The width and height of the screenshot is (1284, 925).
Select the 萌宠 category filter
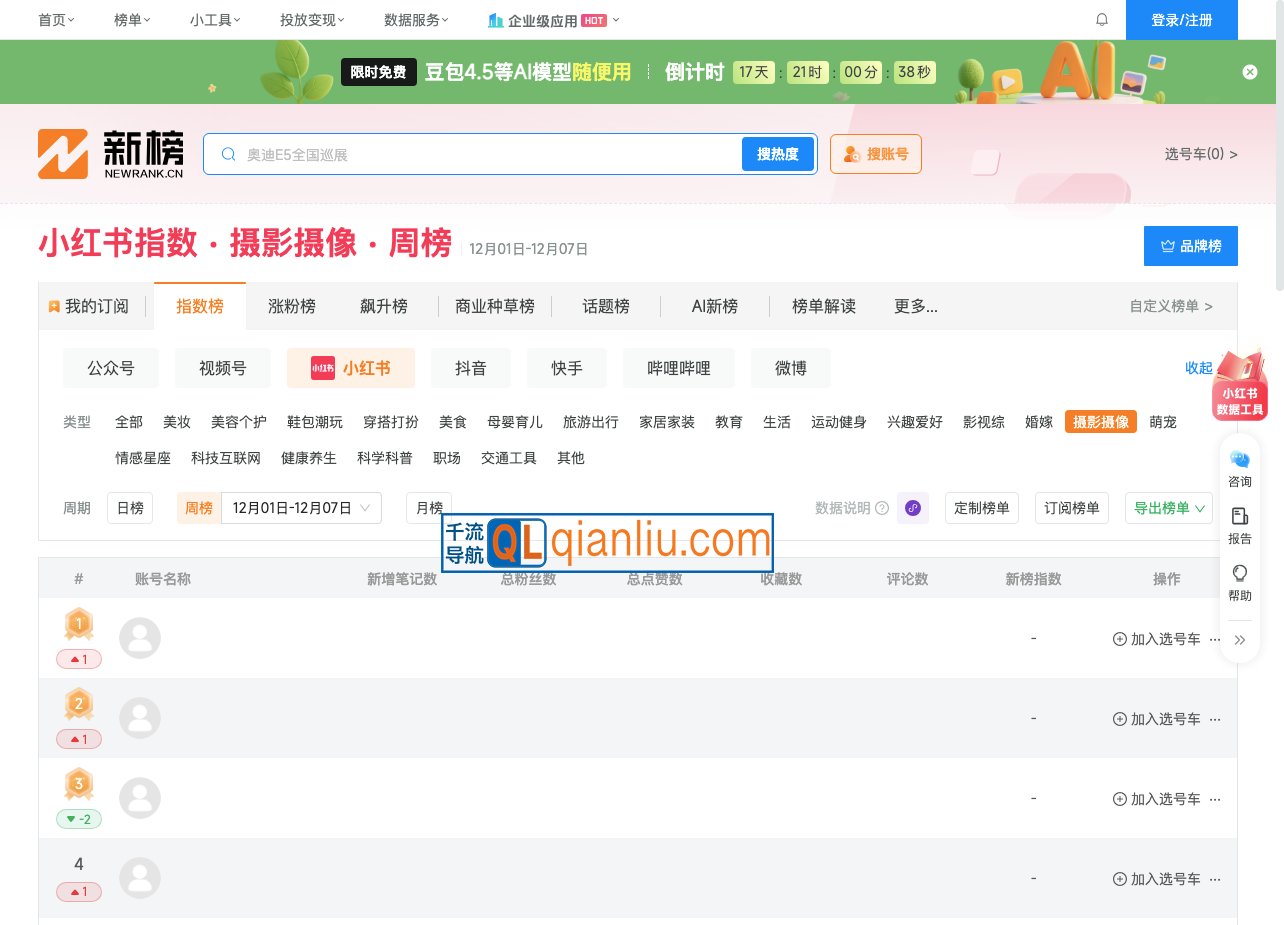(x=1162, y=422)
